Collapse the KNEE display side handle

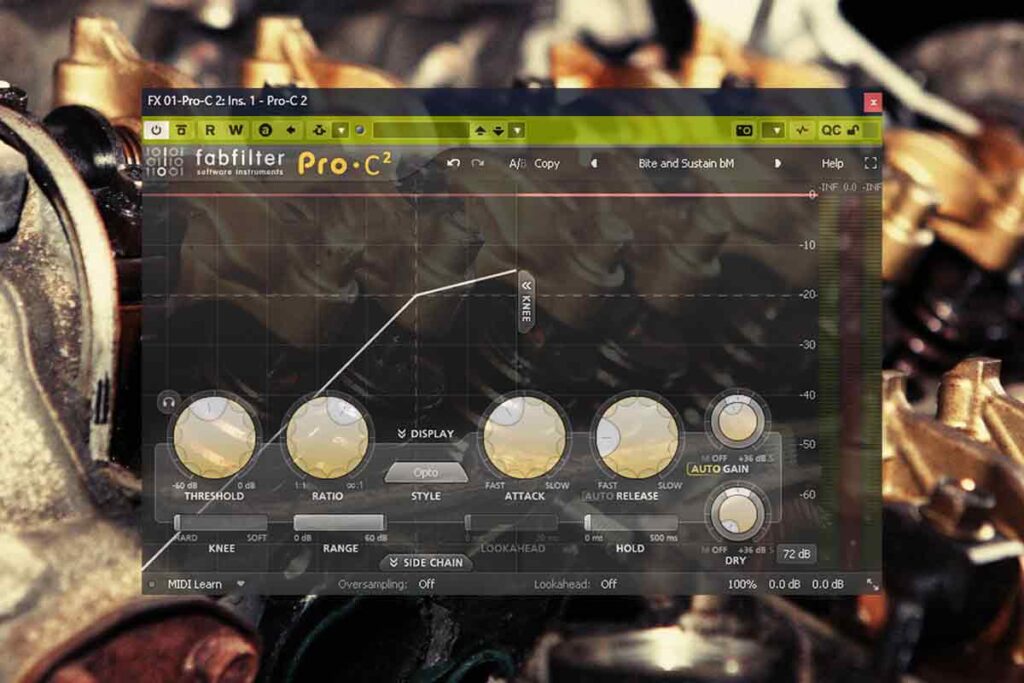pyautogui.click(x=526, y=302)
